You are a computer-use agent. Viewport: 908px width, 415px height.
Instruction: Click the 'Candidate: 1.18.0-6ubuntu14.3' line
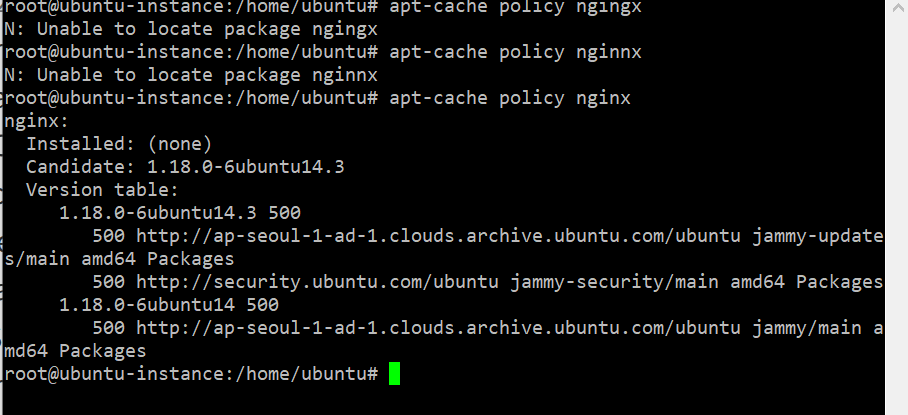pos(185,167)
